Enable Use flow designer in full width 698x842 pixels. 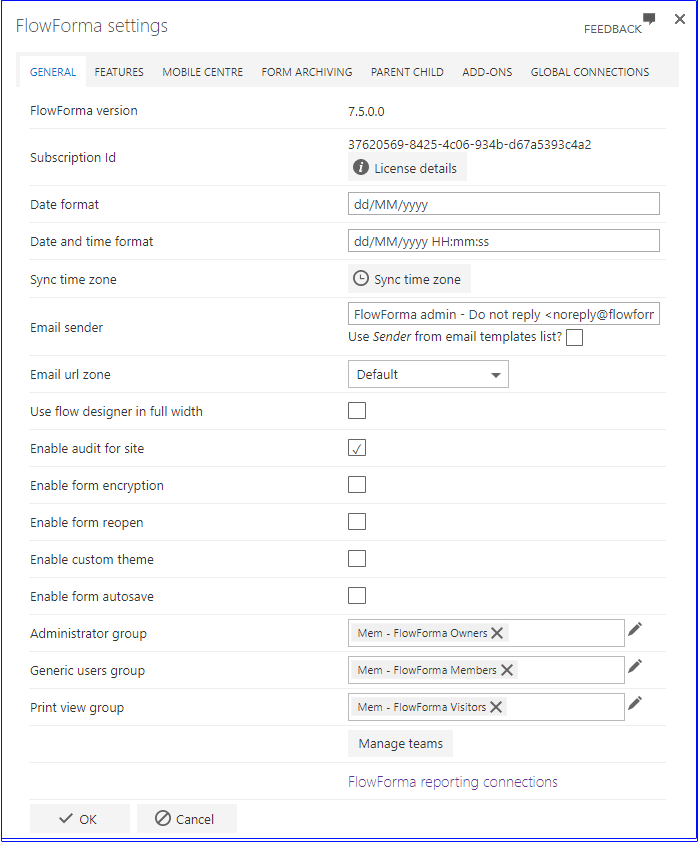tap(357, 411)
